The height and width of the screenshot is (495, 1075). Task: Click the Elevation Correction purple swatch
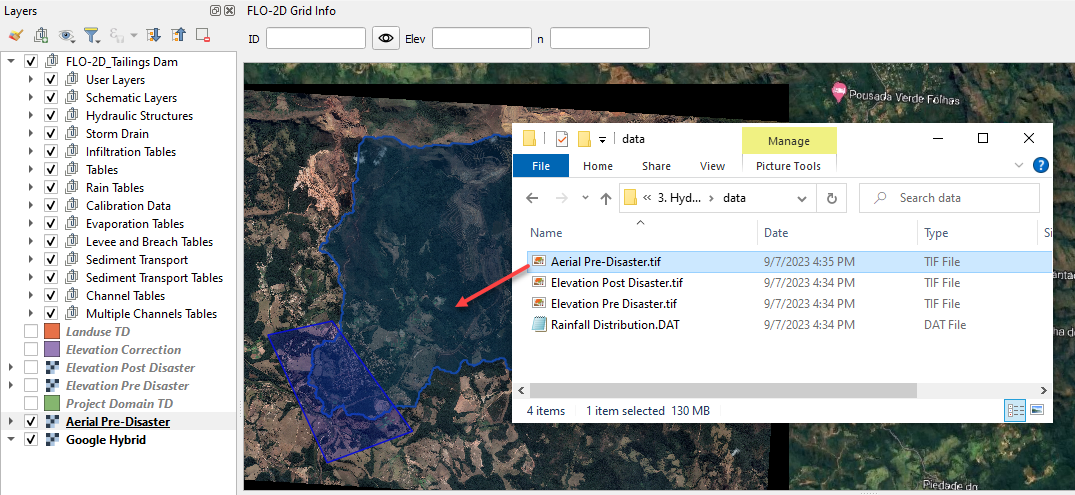(53, 350)
